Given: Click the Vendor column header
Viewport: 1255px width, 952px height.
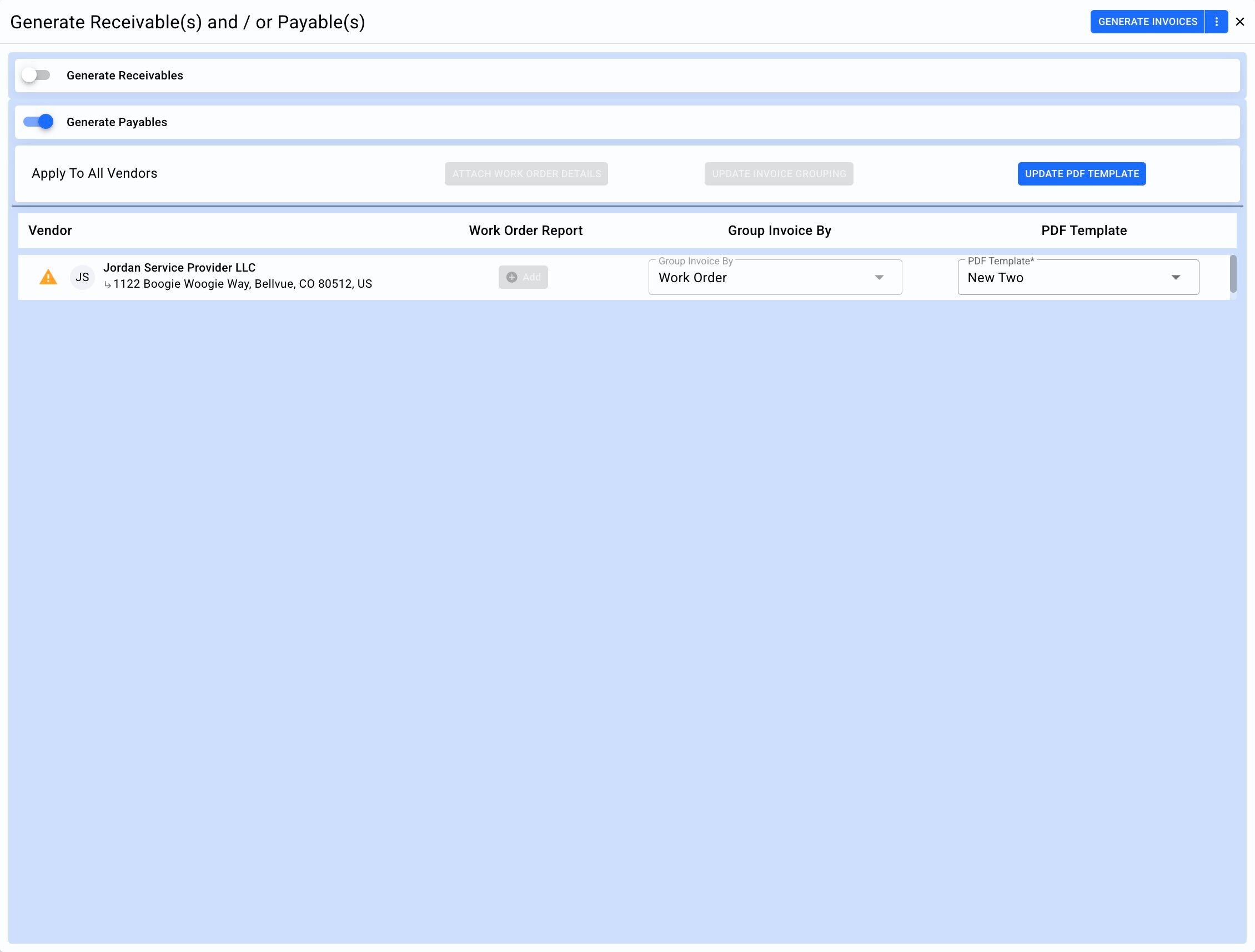Looking at the screenshot, I should click(x=50, y=231).
